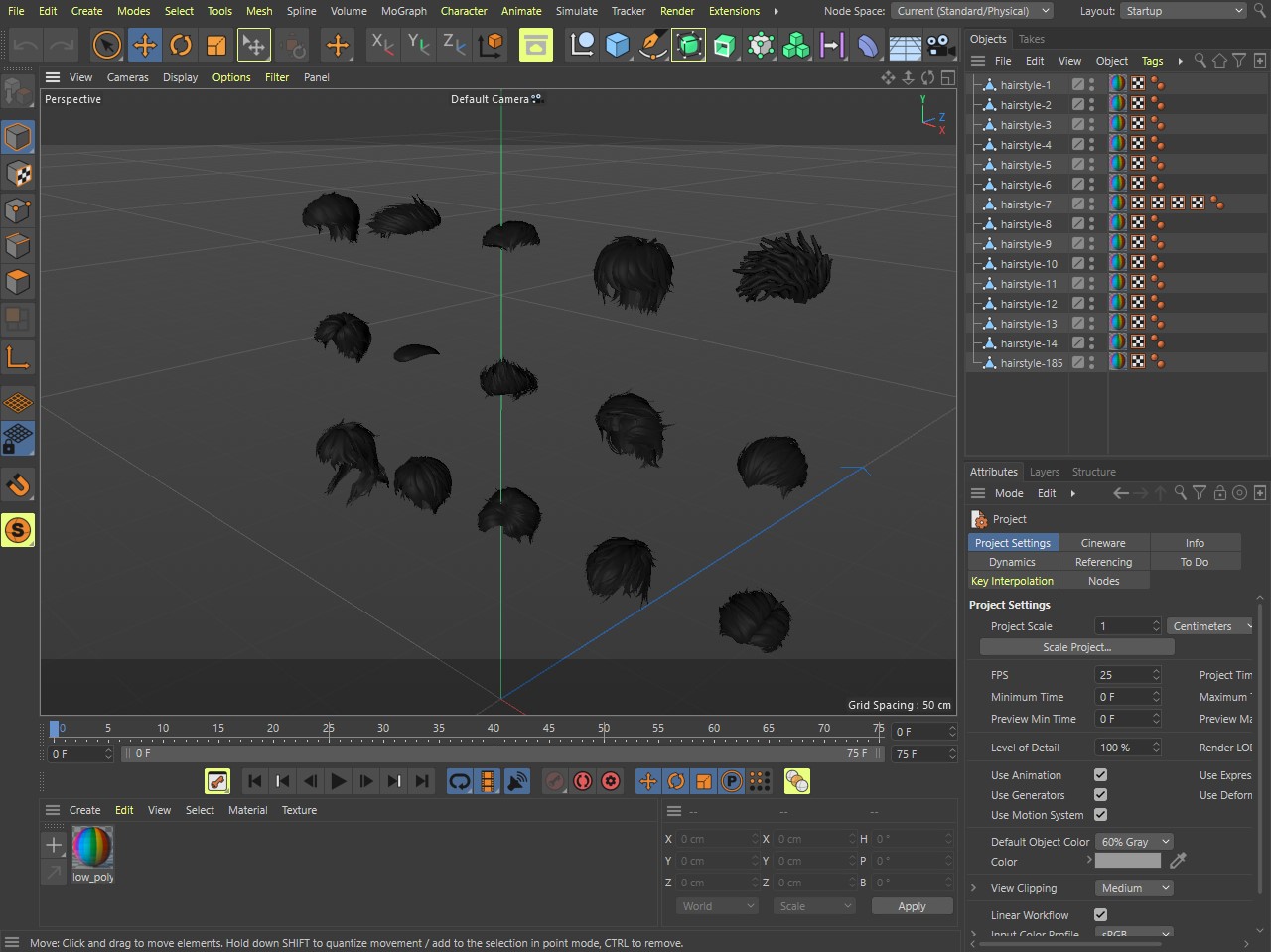Click Play Forwards in the timeline
This screenshot has width=1271, height=952.
coord(338,781)
